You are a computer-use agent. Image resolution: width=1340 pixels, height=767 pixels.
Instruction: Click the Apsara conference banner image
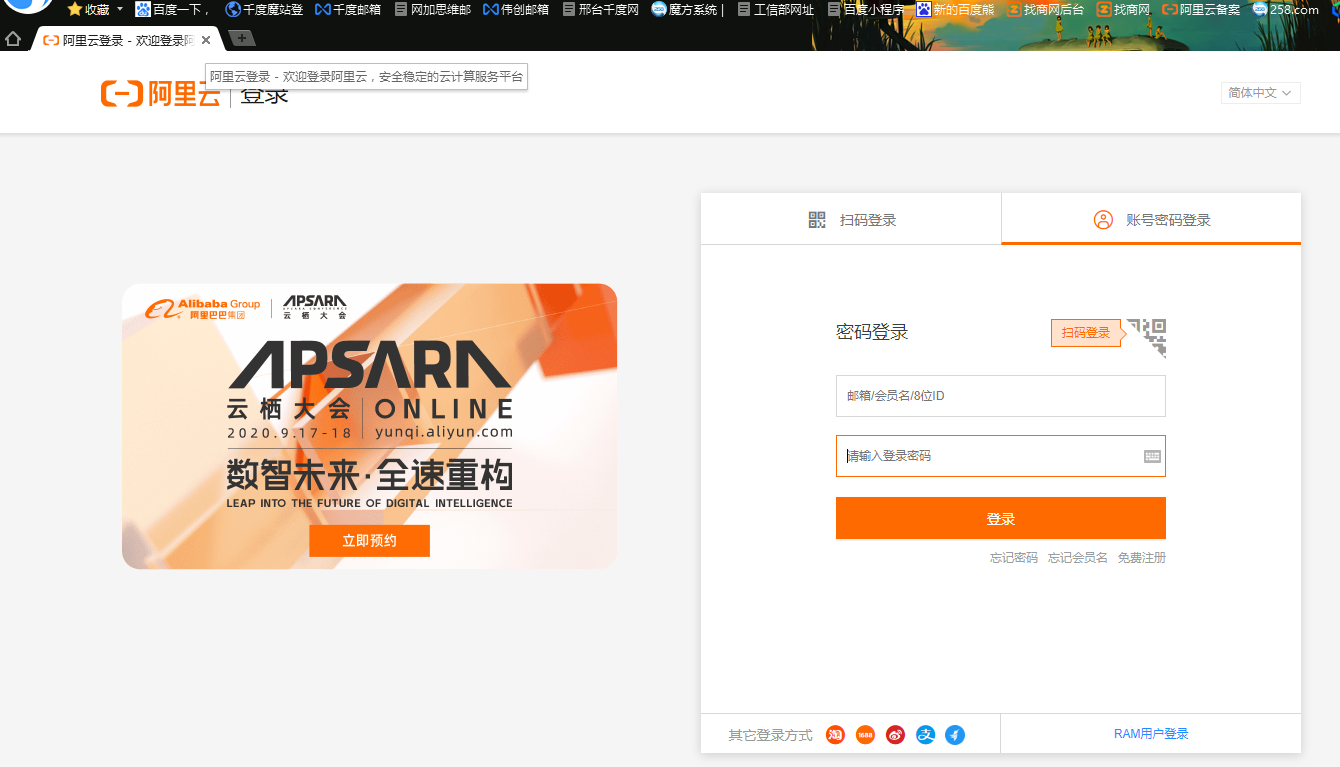pos(369,426)
